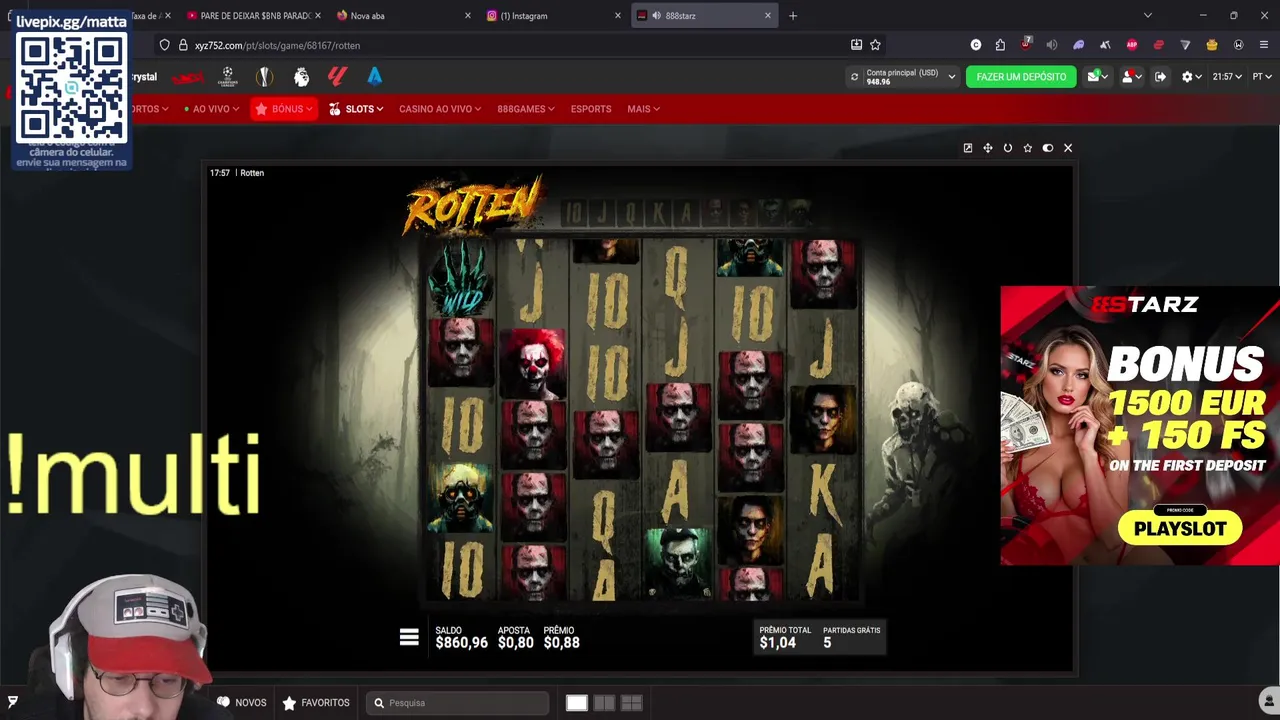Close the 888starz browser tab
Image resolution: width=1280 pixels, height=720 pixels.
tap(768, 16)
